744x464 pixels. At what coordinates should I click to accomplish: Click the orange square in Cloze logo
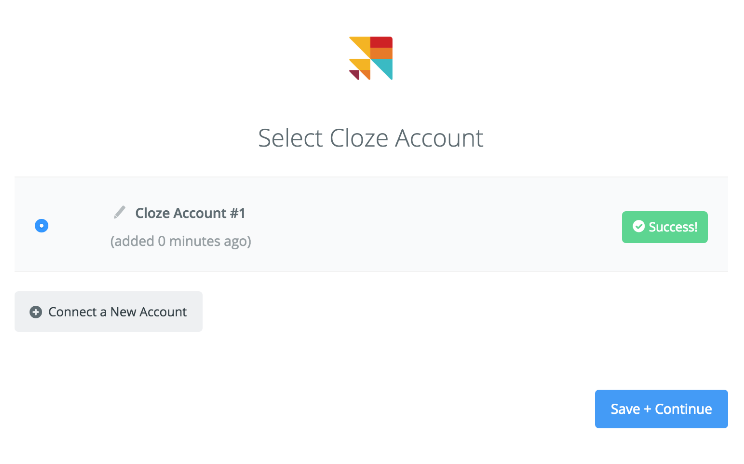pos(381,53)
